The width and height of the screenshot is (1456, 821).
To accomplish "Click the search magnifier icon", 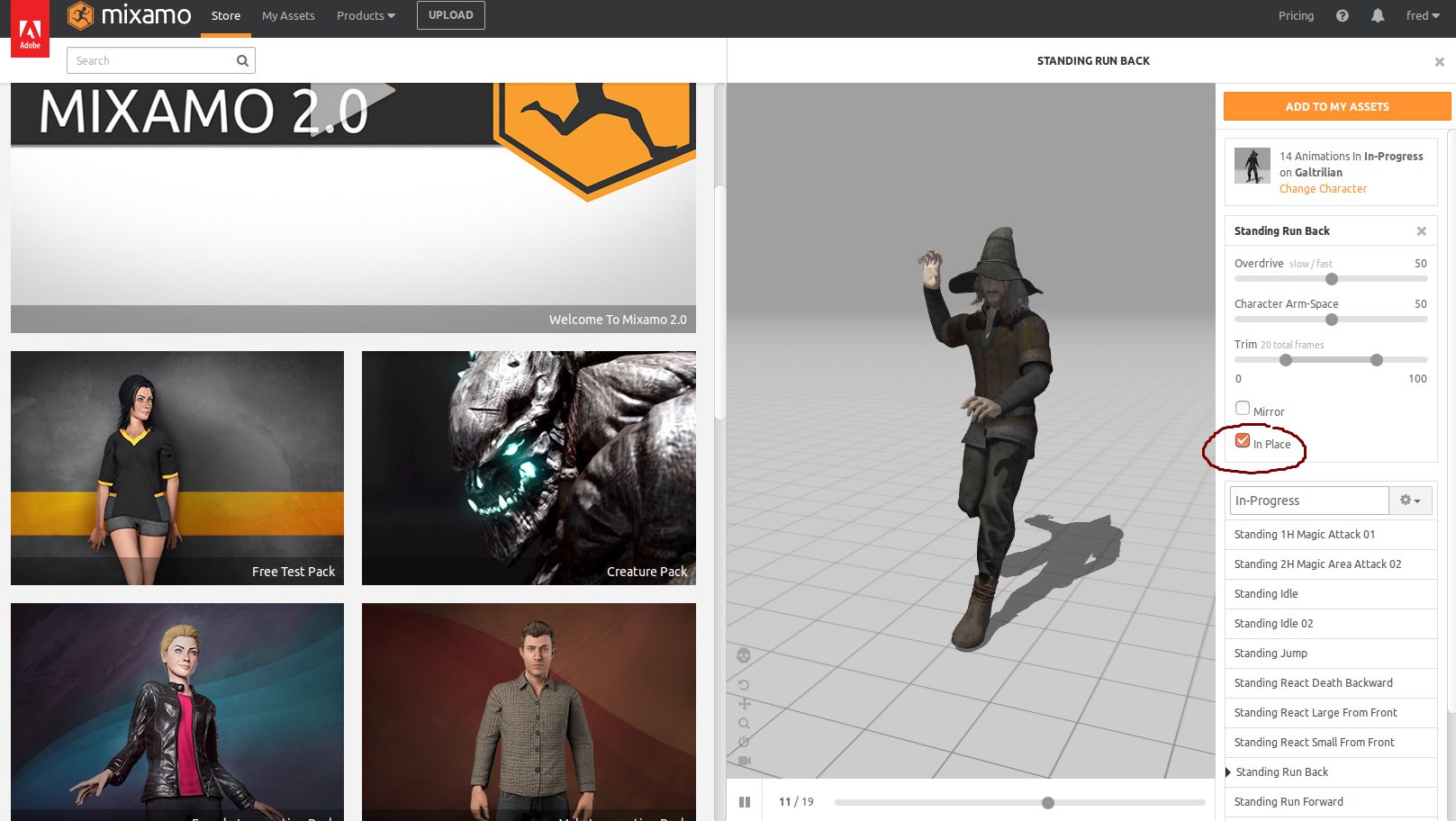I will click(242, 60).
